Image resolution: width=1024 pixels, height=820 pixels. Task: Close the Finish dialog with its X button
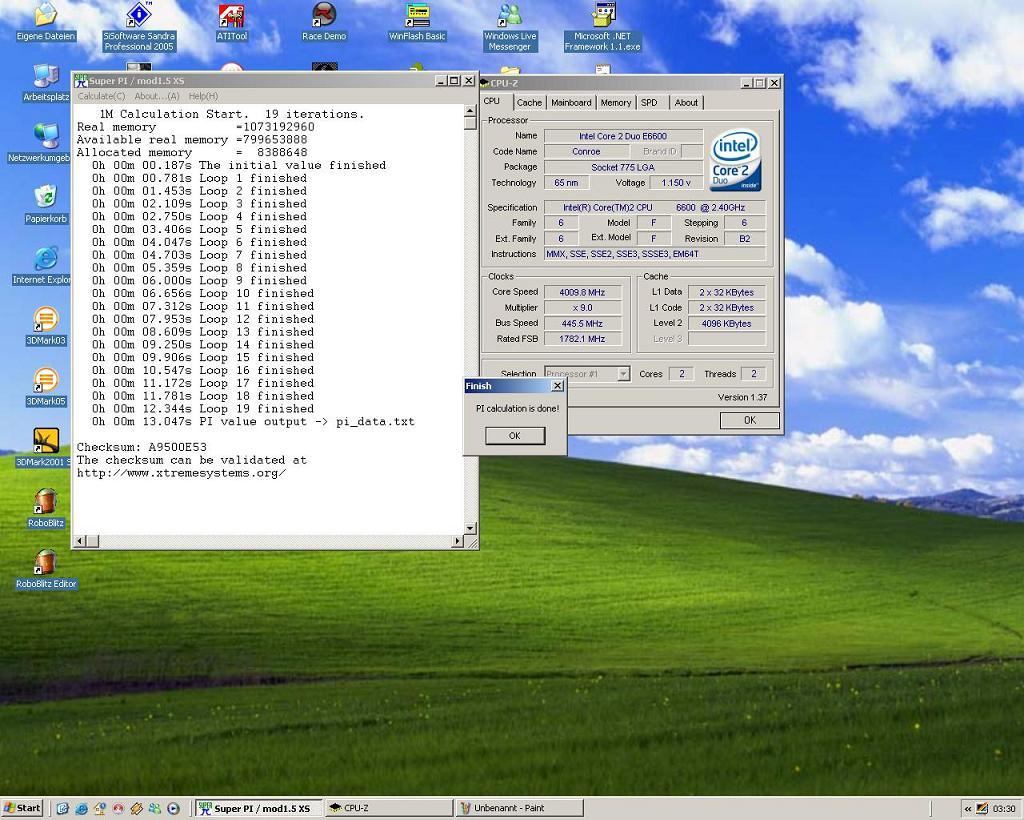coord(558,386)
